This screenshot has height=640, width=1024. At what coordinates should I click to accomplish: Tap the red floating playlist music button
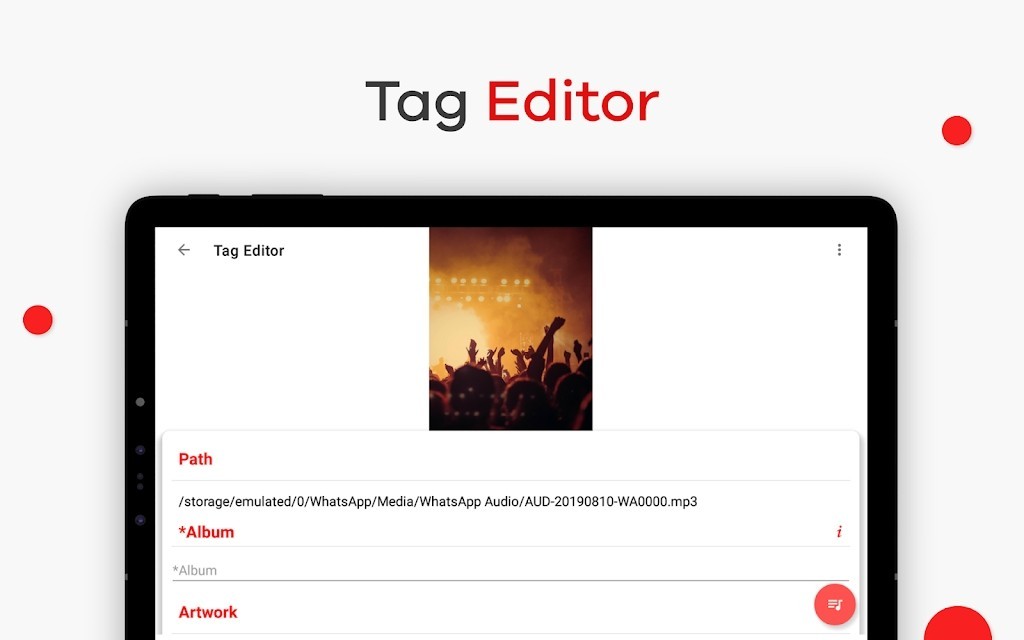tap(835, 604)
